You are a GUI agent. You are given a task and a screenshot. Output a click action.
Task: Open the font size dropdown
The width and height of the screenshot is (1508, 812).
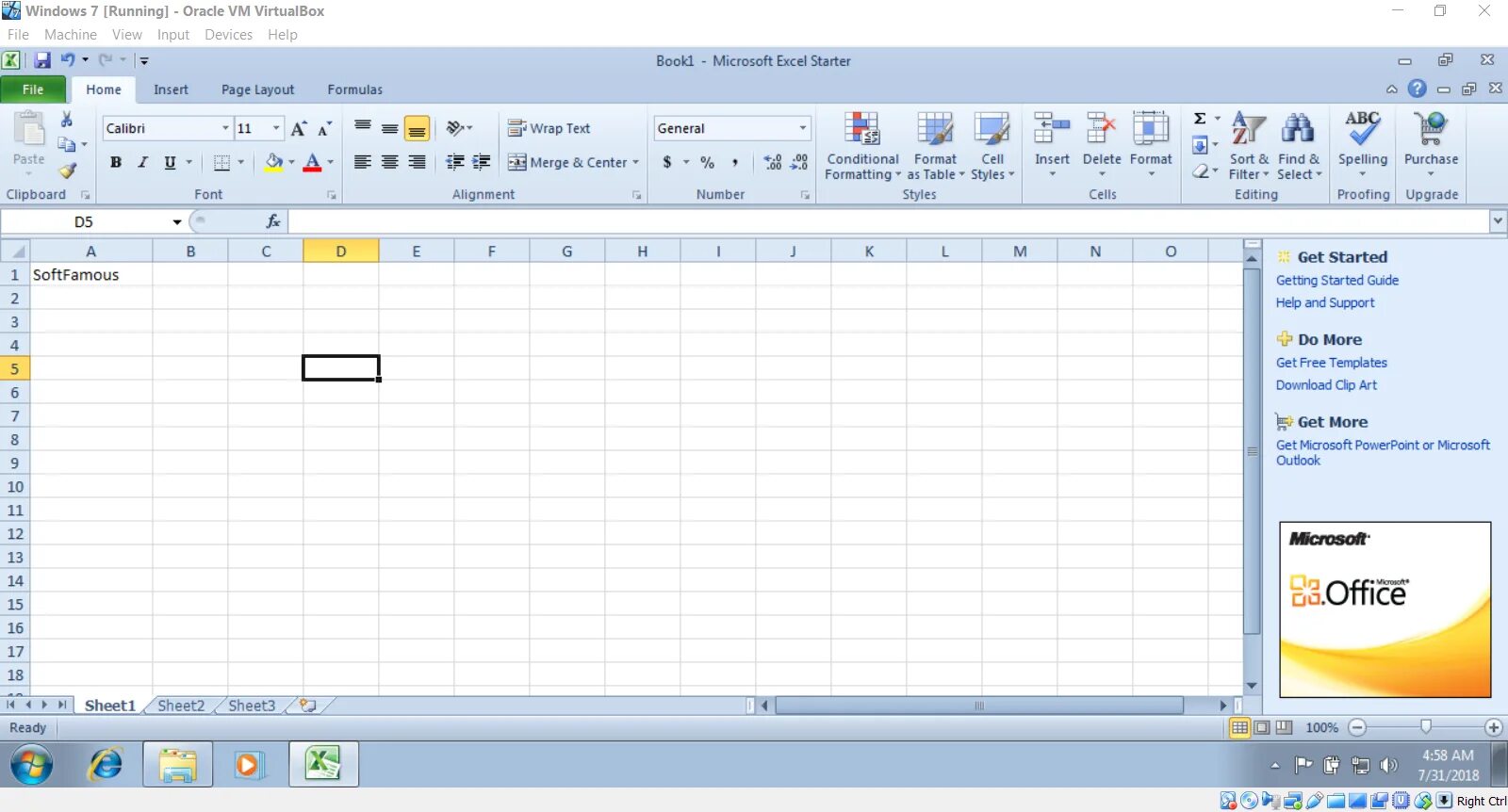pyautogui.click(x=276, y=128)
